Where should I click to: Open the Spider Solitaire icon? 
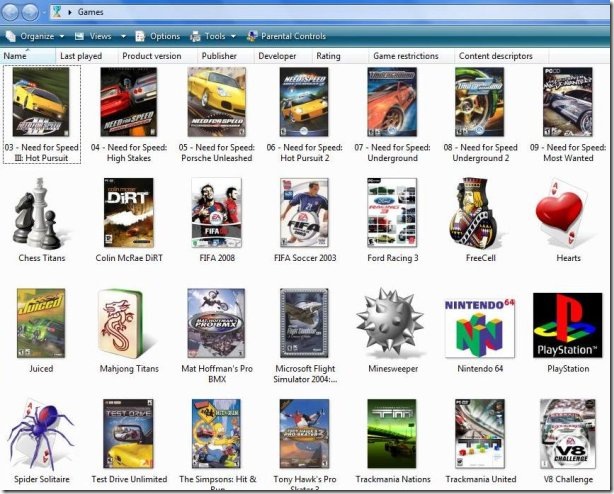[41, 435]
